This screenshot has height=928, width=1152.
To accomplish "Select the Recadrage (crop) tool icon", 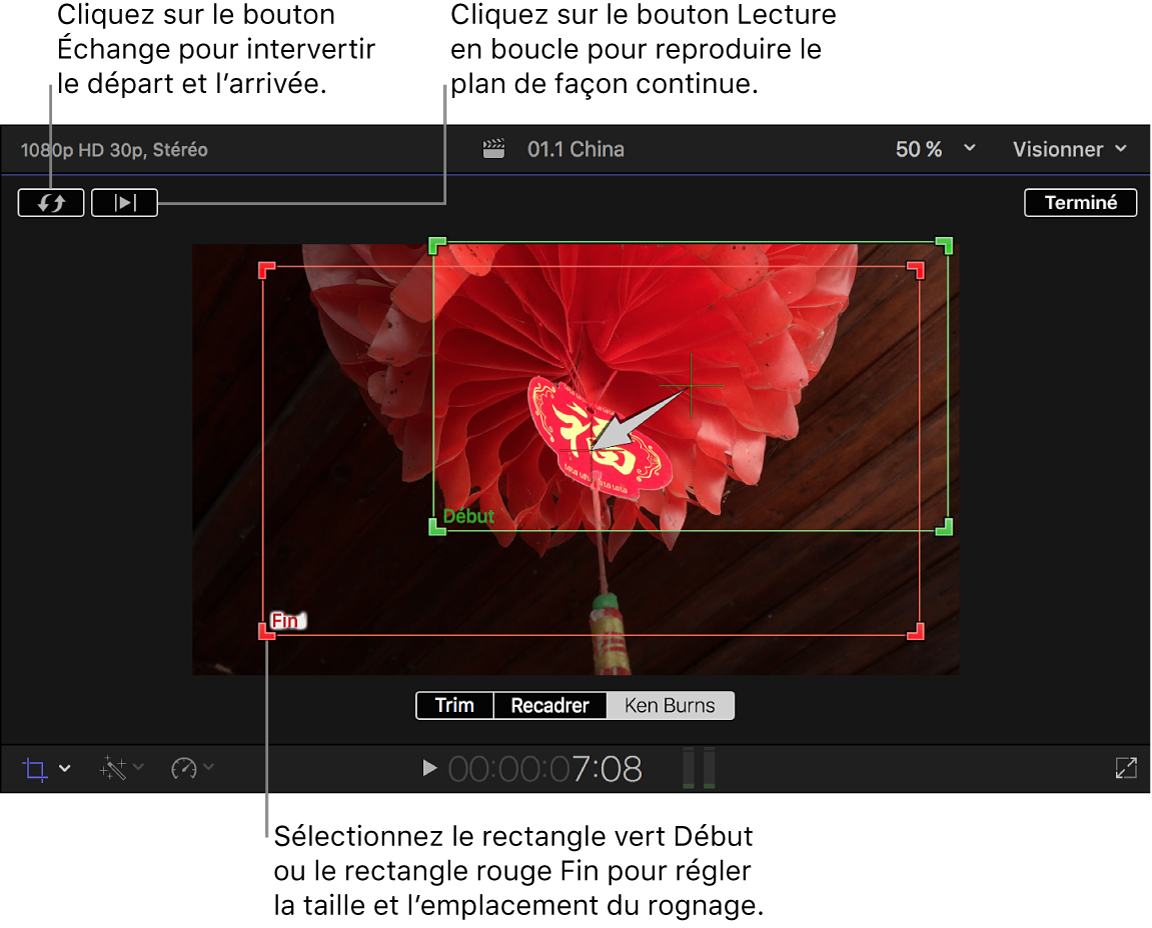I will click(38, 768).
